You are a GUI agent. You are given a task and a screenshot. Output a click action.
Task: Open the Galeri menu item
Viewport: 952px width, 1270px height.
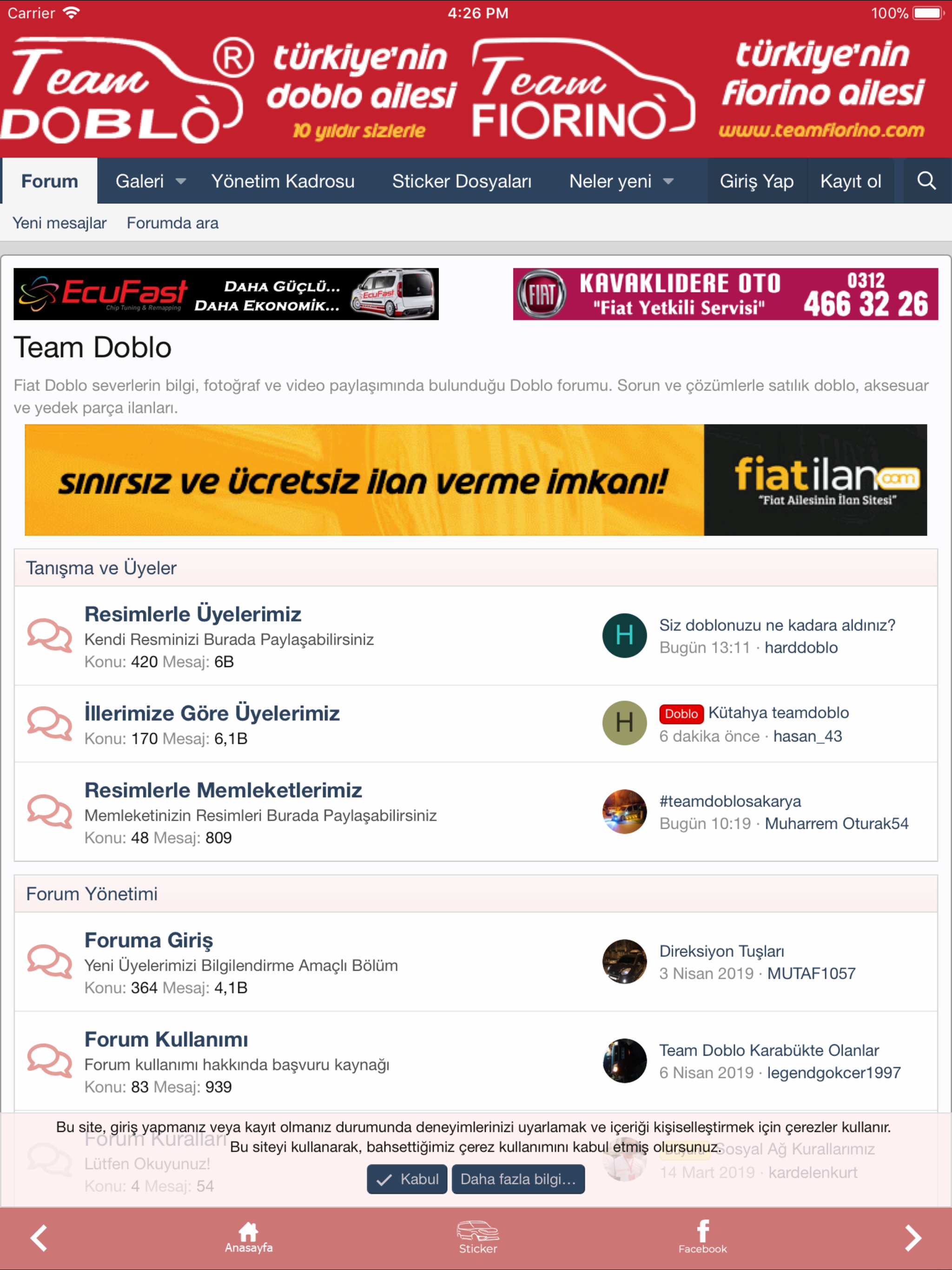point(139,181)
